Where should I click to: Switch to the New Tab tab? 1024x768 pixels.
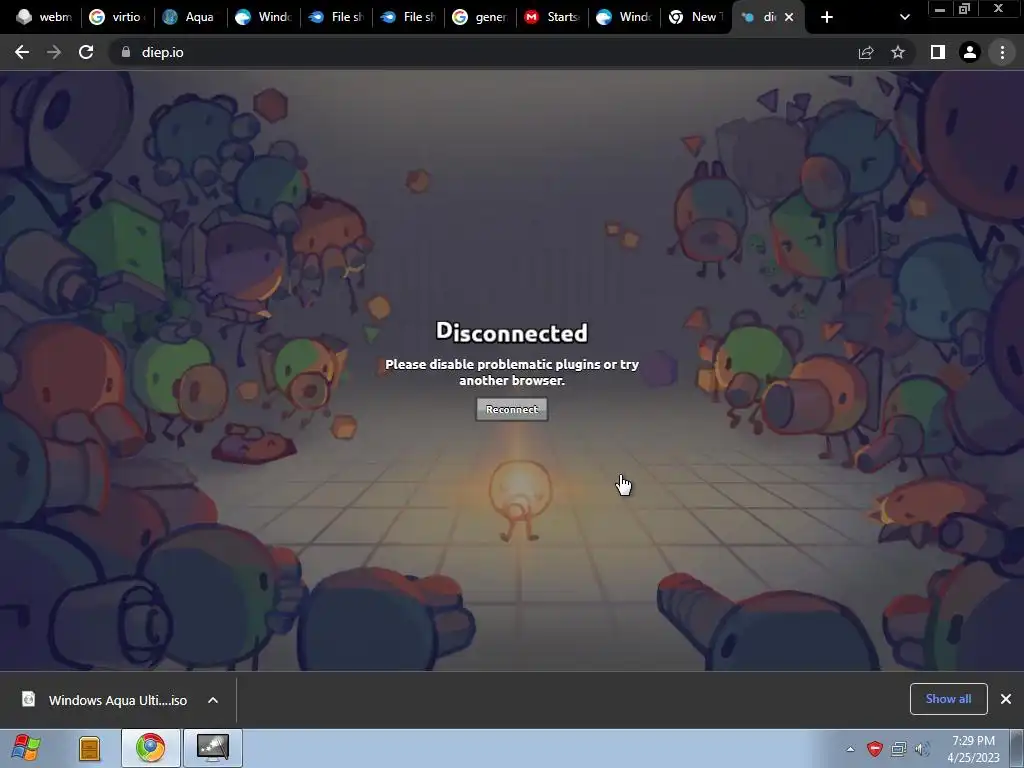(696, 17)
